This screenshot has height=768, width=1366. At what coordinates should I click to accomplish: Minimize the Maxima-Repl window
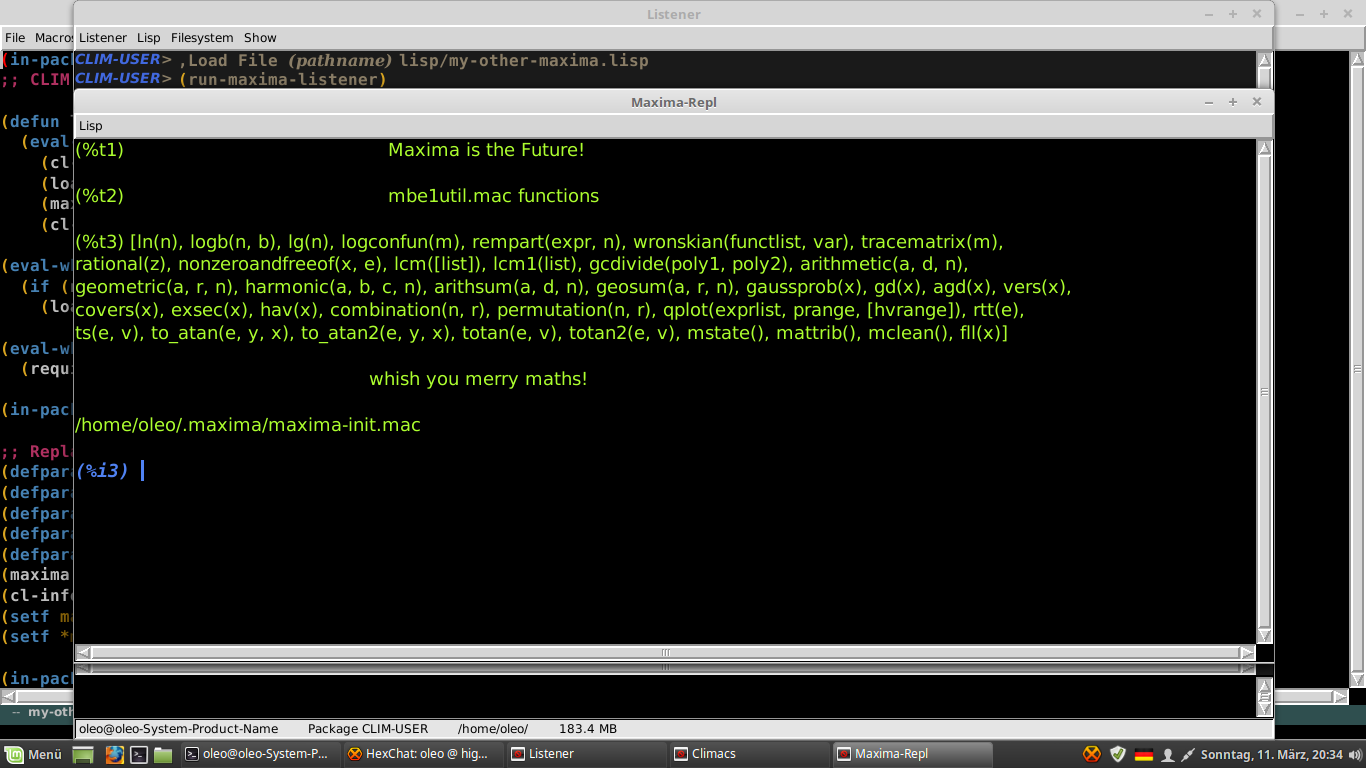pos(1210,102)
